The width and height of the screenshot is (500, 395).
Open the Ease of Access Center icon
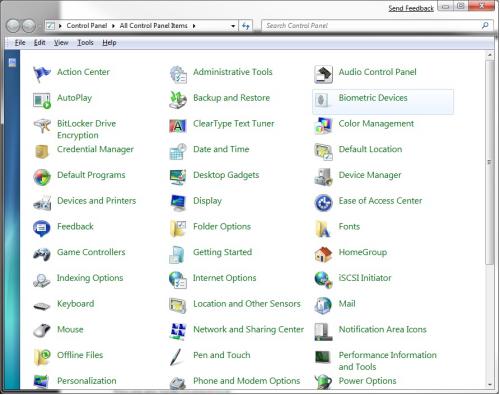tap(323, 203)
